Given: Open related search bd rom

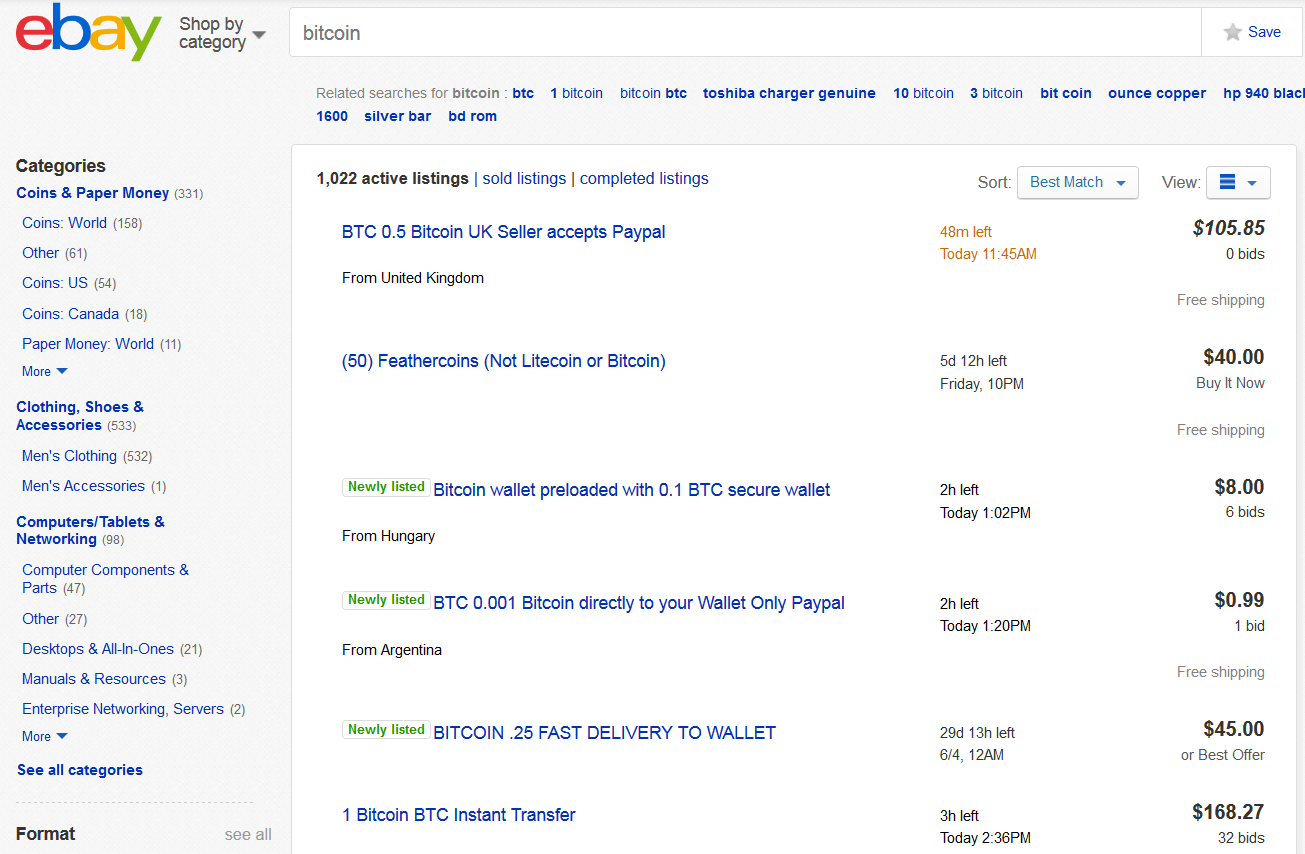Looking at the screenshot, I should [x=472, y=116].
